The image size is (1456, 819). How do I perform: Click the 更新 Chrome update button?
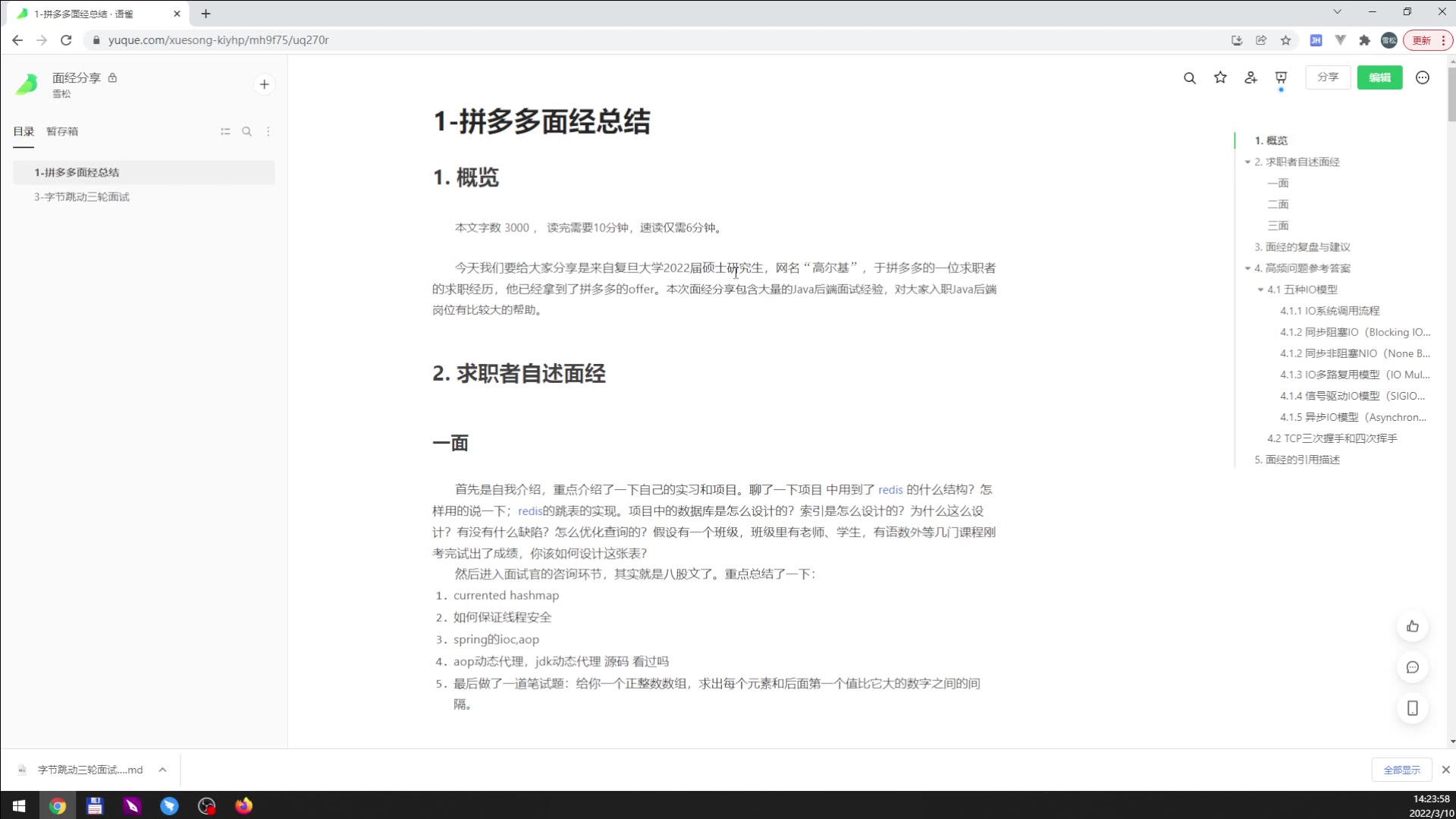(1429, 40)
